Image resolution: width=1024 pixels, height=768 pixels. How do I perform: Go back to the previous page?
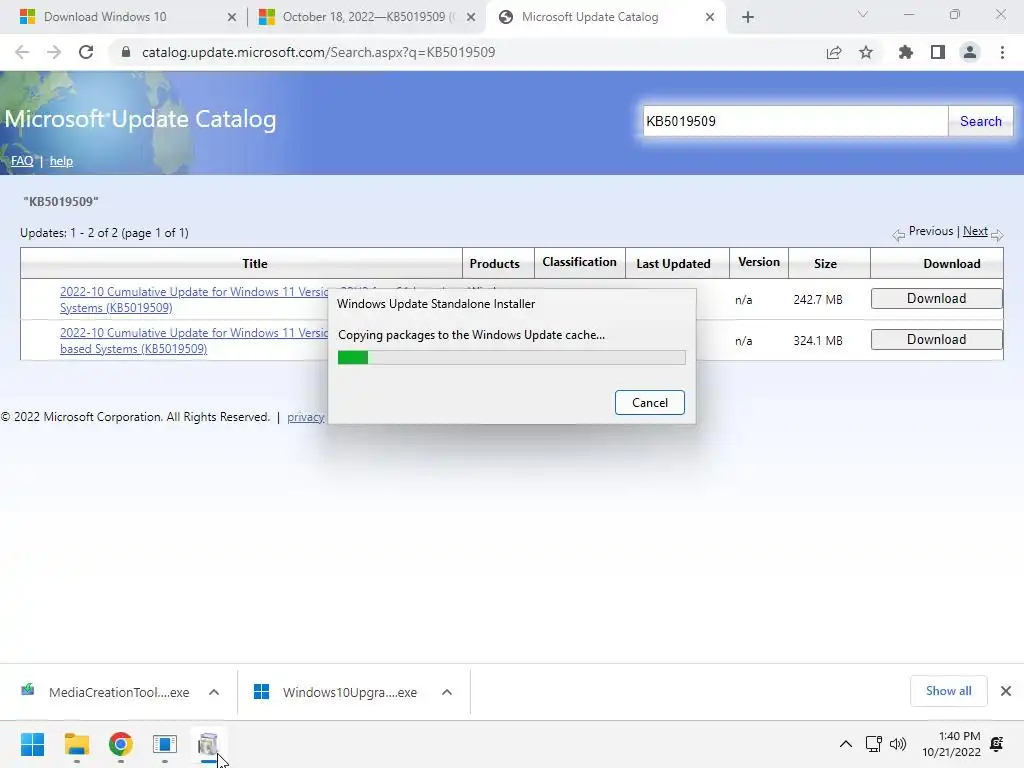coord(22,52)
